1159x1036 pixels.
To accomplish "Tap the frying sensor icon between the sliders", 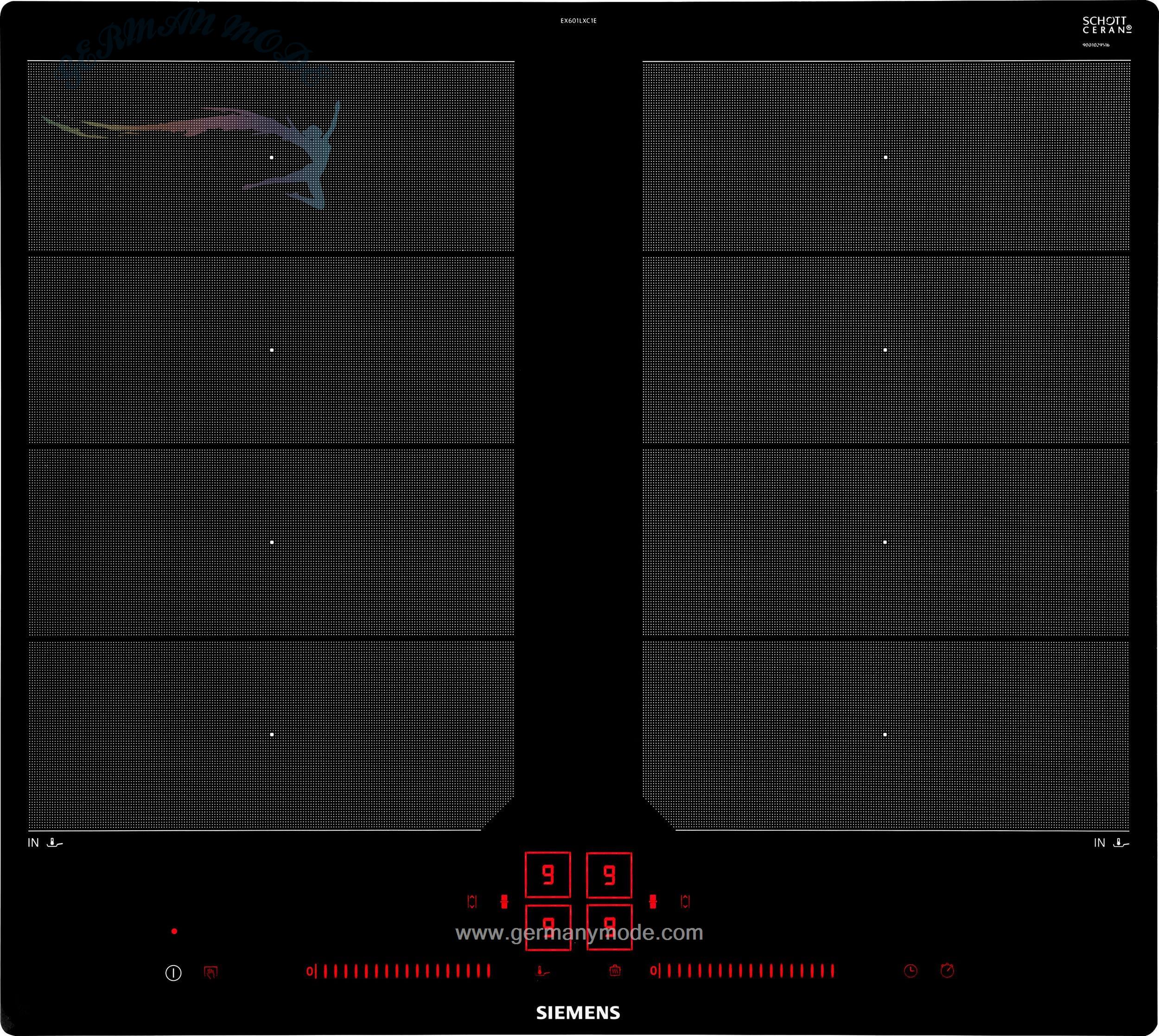I will point(543,971).
